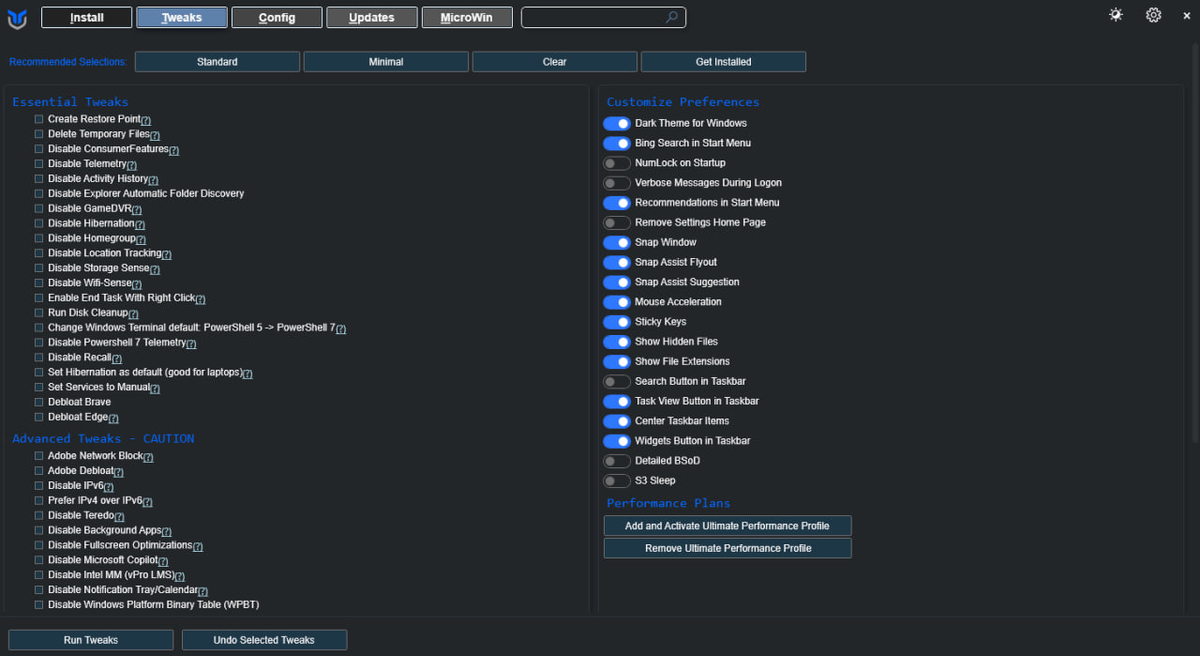Enable Detailed BSoD switch

tap(617, 461)
